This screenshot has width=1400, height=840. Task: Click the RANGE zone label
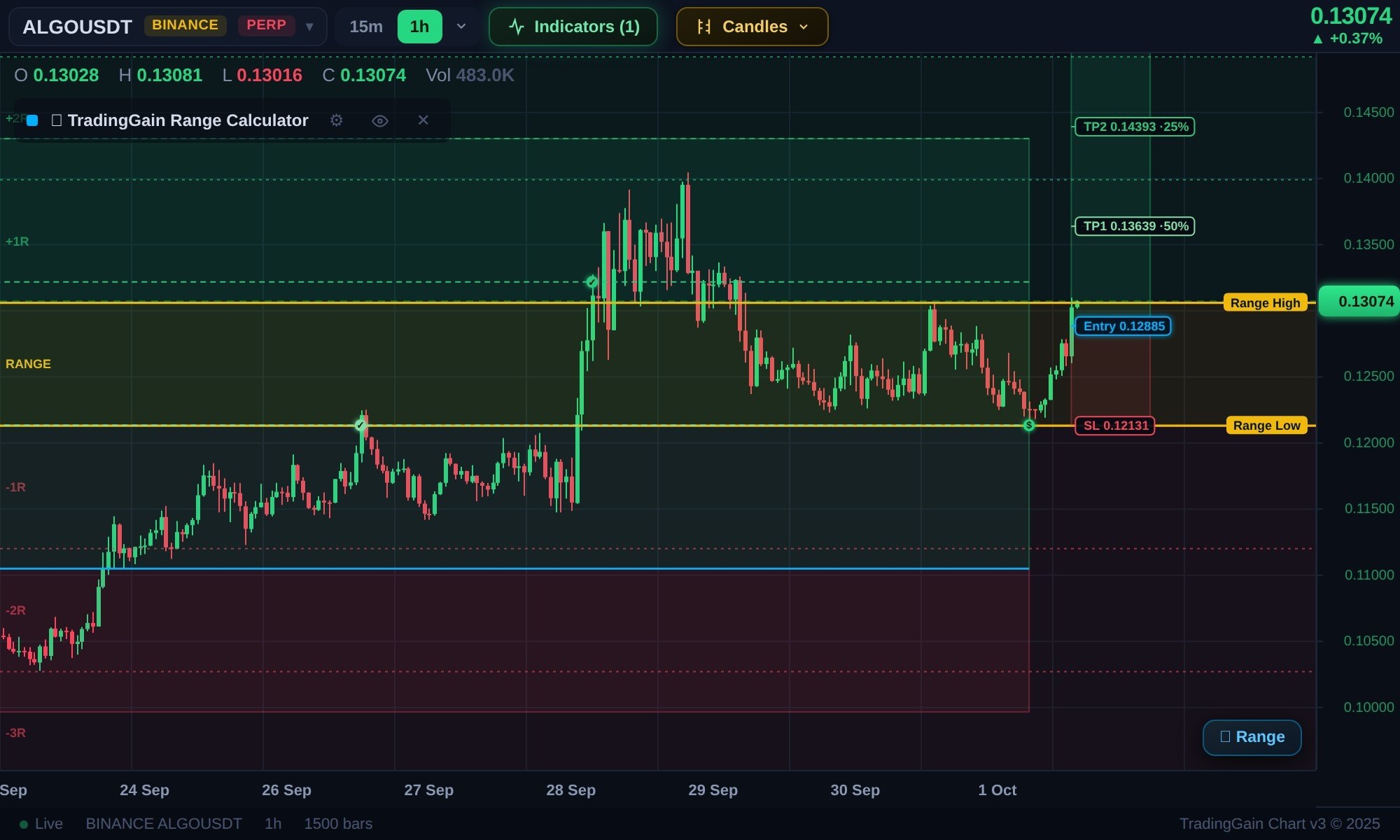pyautogui.click(x=28, y=364)
